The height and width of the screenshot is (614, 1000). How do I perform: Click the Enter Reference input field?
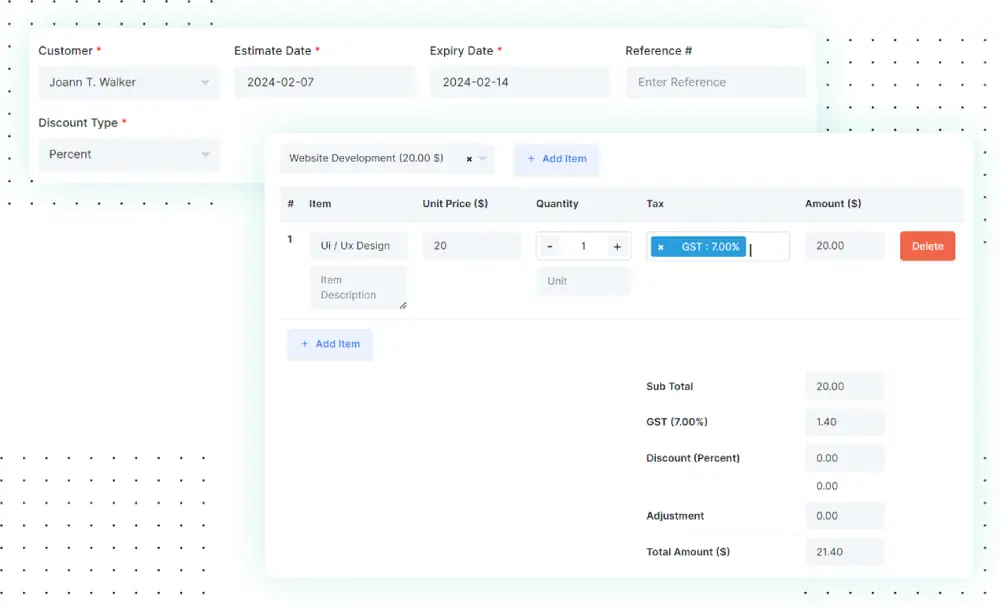(x=715, y=82)
